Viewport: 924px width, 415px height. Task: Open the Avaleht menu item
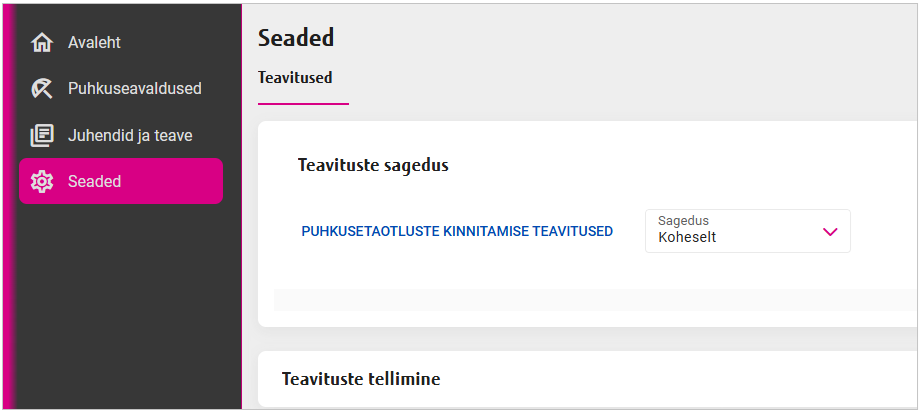(94, 43)
